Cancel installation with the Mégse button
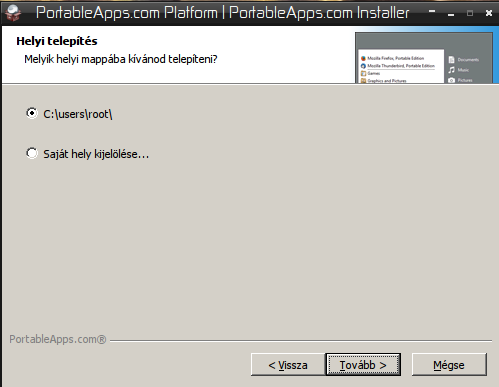Screen dimensions: 499x387 click(449, 365)
